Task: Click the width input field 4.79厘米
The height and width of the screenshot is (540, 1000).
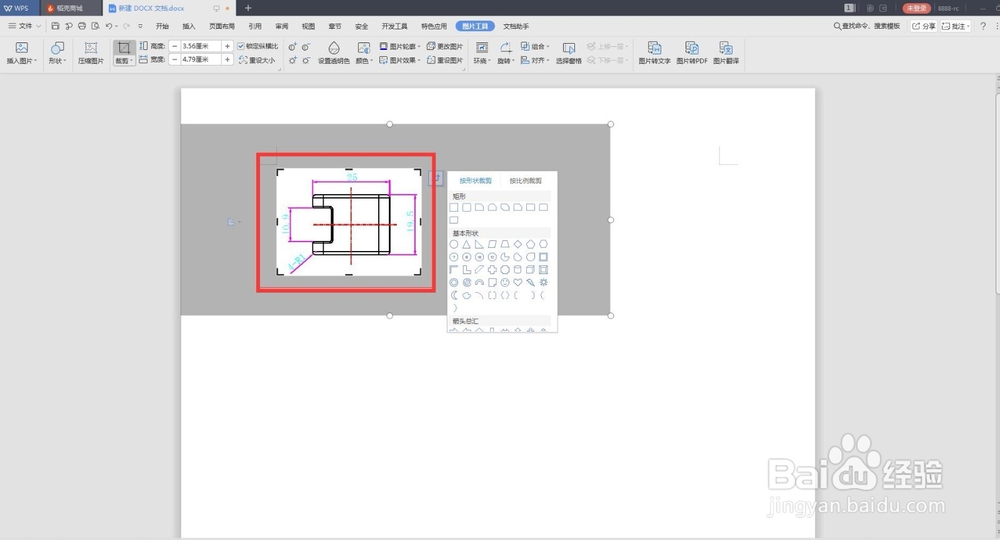Action: coord(200,59)
